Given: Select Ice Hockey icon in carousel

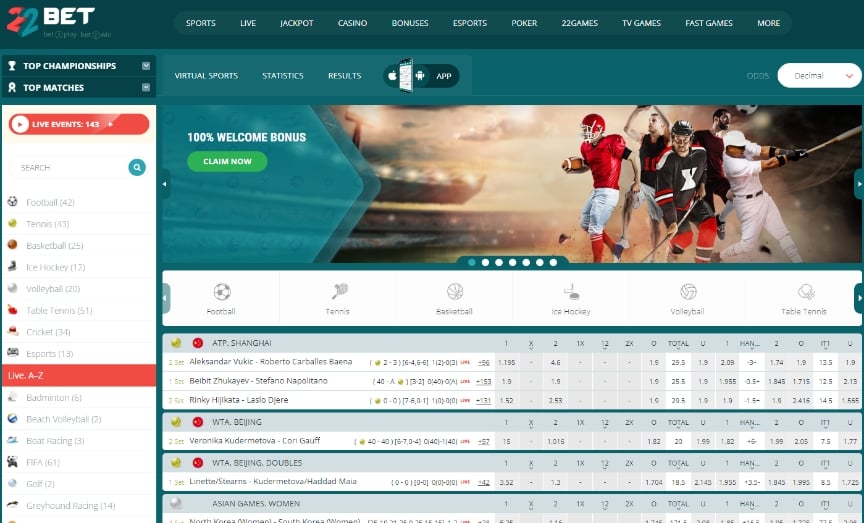Looking at the screenshot, I should [571, 291].
